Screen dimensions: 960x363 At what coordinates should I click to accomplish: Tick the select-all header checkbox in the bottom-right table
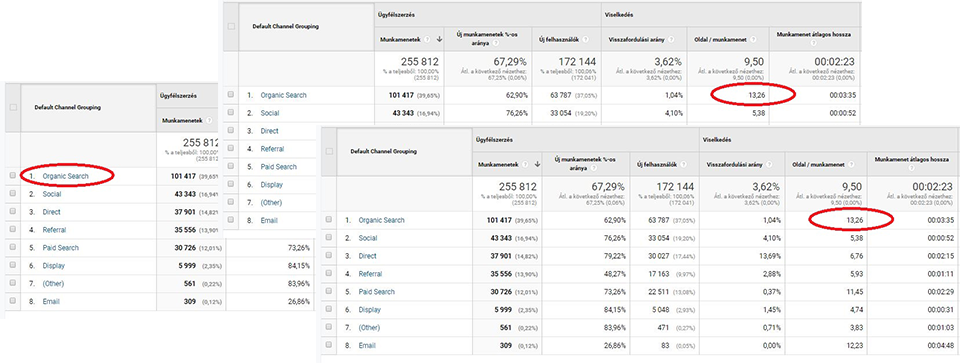coord(329,151)
